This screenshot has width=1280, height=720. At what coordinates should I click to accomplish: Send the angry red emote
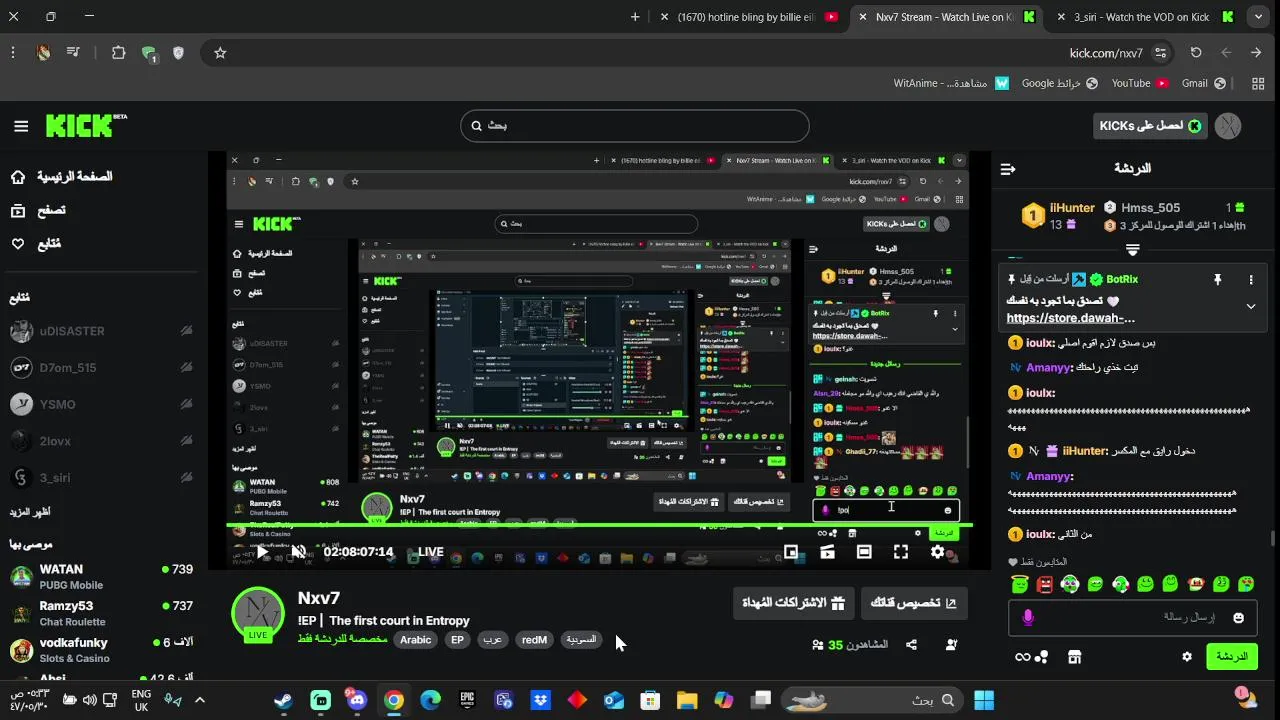pos(1045,584)
